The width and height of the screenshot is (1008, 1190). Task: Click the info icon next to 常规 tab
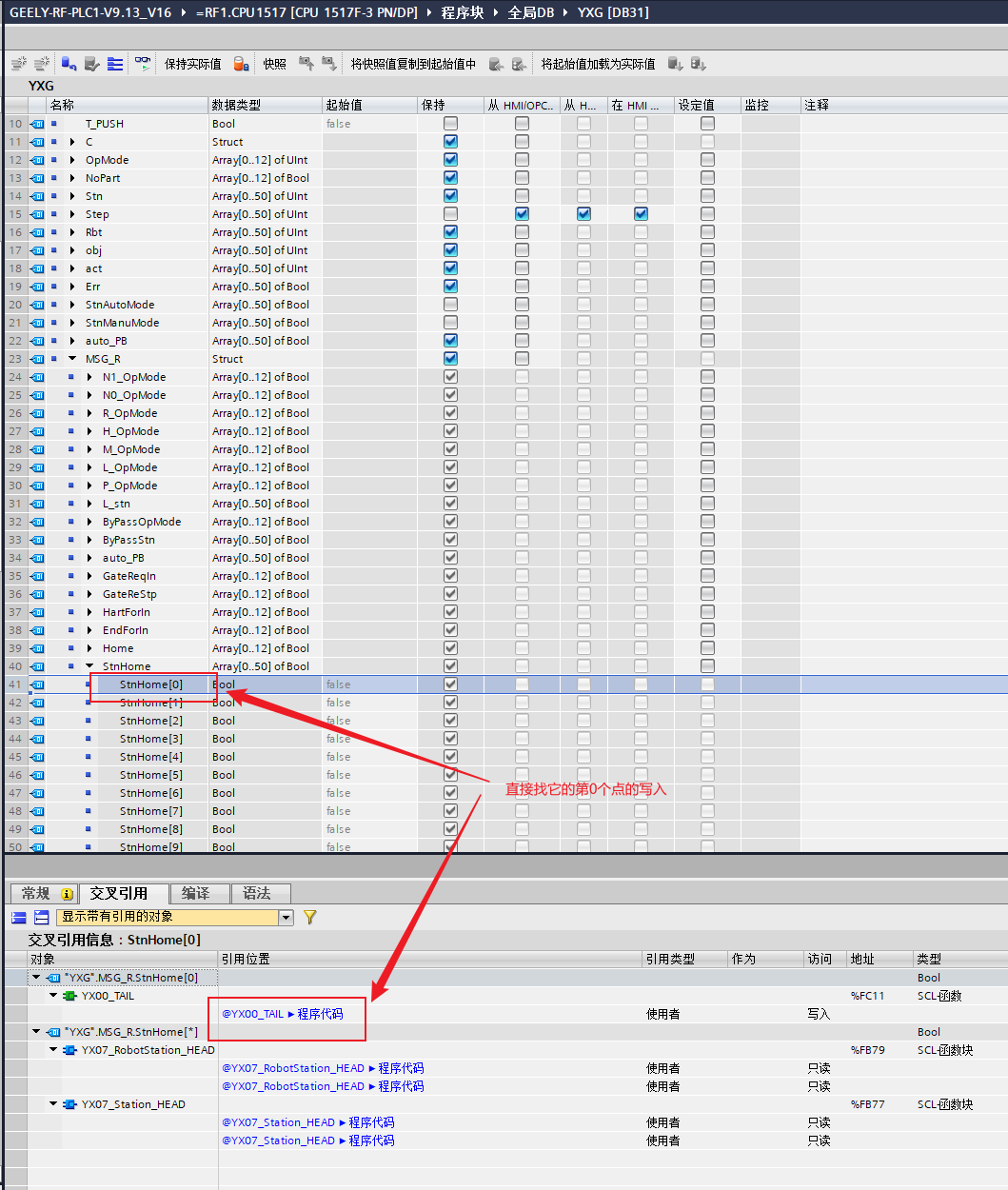67,894
